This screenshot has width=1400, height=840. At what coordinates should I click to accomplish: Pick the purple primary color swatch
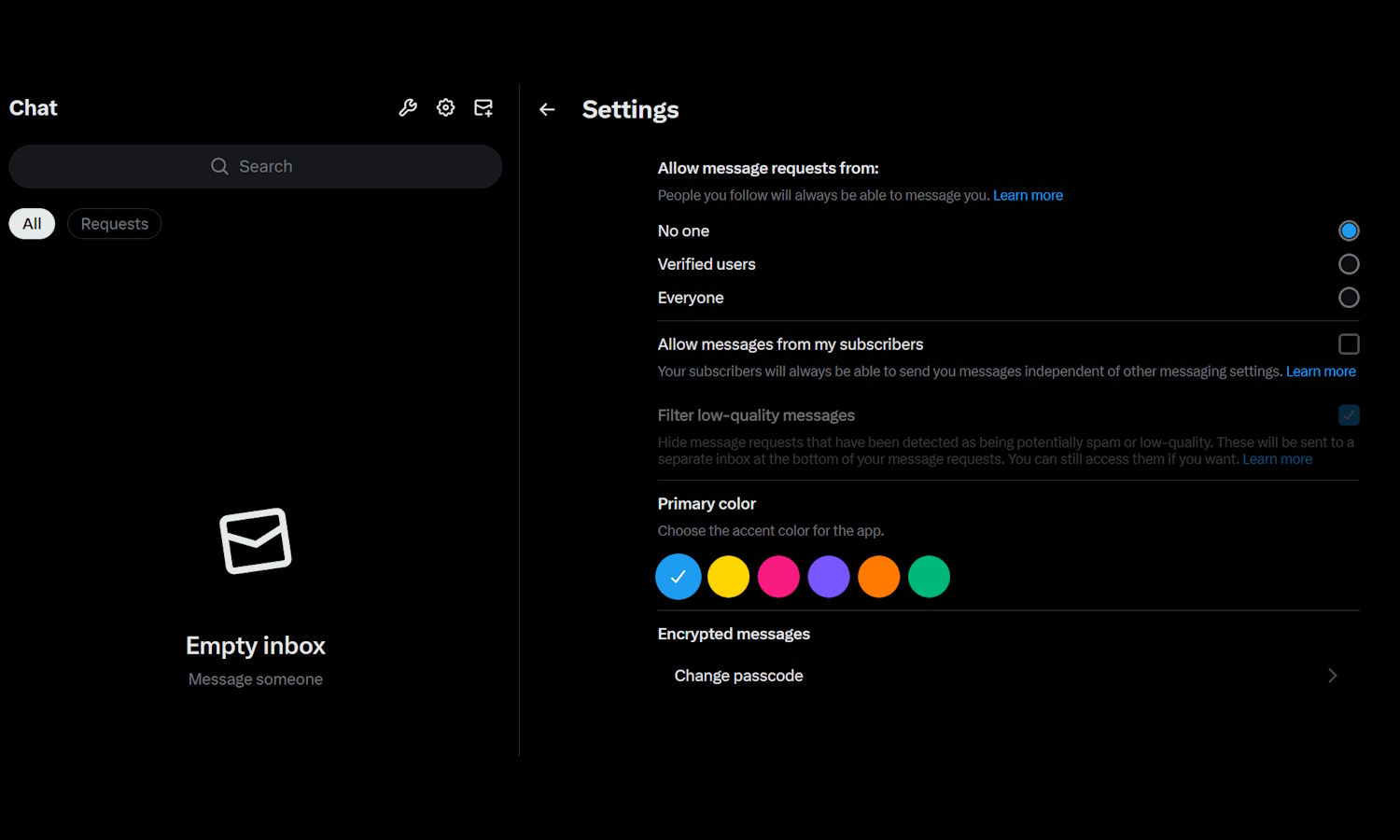click(829, 577)
